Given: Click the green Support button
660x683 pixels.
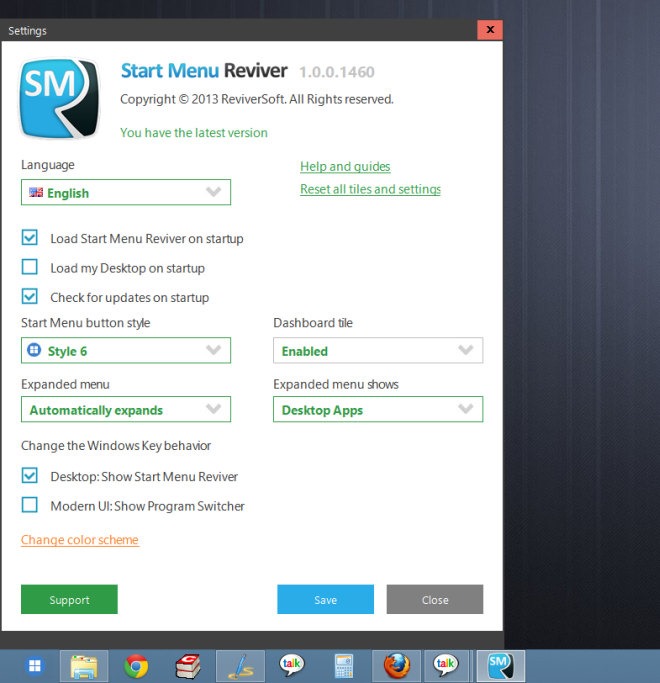Looking at the screenshot, I should (x=69, y=599).
